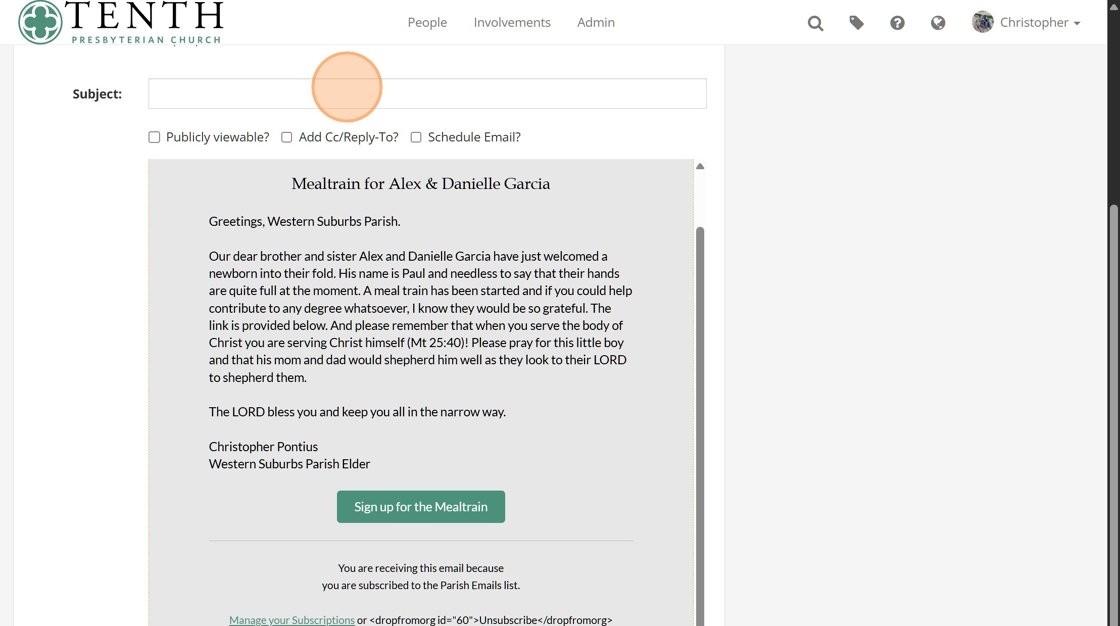Open the Admin menu
Screen dimensions: 1120x626
tap(596, 22)
